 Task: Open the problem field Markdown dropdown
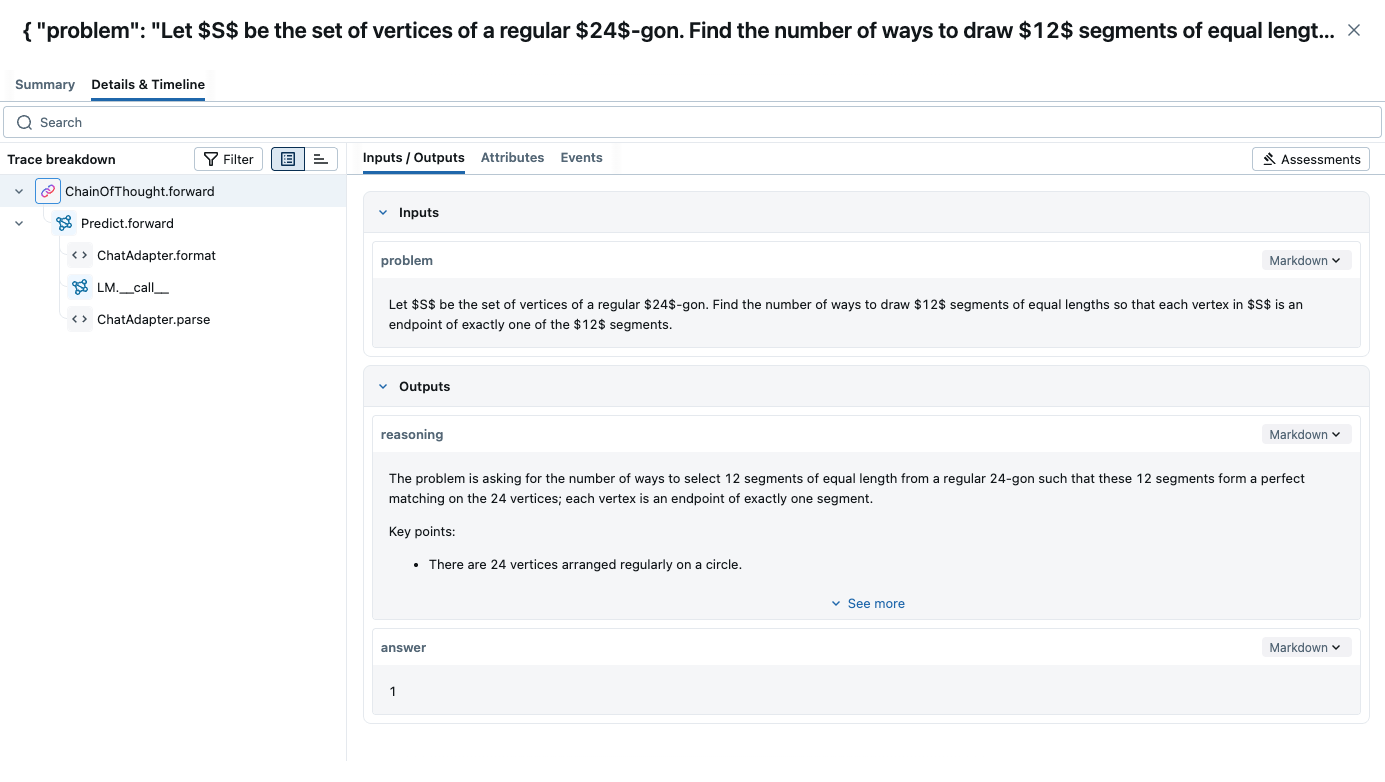pyautogui.click(x=1305, y=260)
